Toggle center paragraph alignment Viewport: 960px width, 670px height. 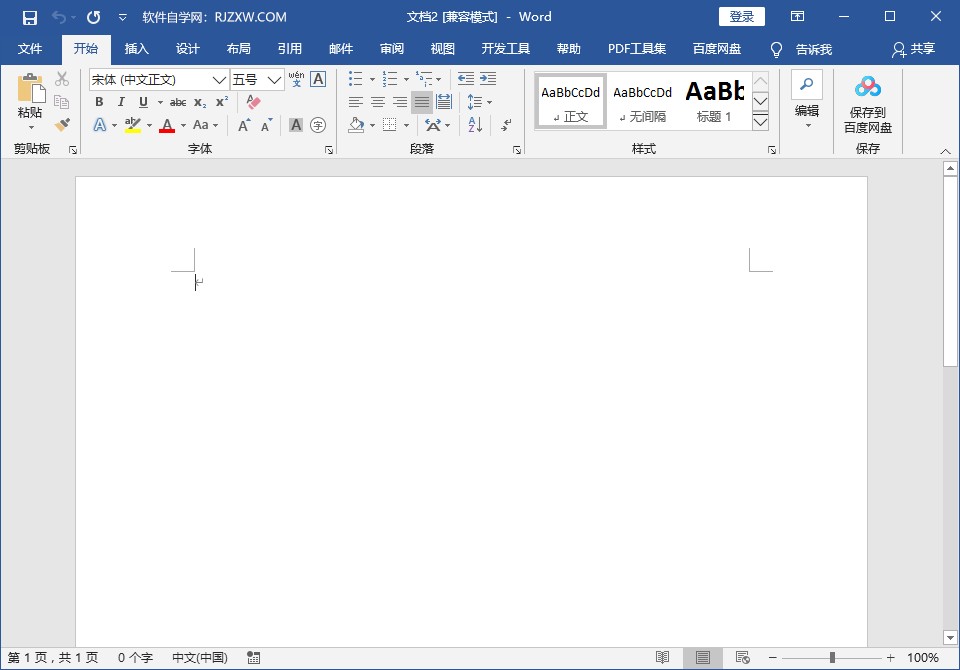click(x=377, y=101)
